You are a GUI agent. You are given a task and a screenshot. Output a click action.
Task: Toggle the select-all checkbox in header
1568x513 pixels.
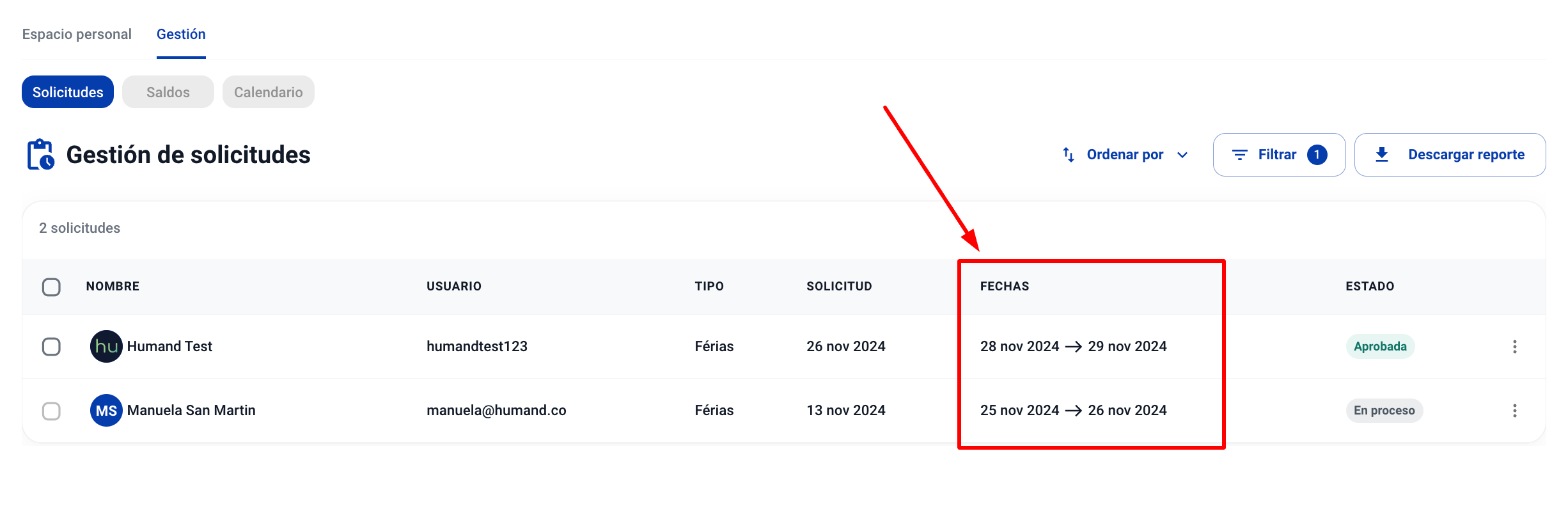click(x=51, y=287)
